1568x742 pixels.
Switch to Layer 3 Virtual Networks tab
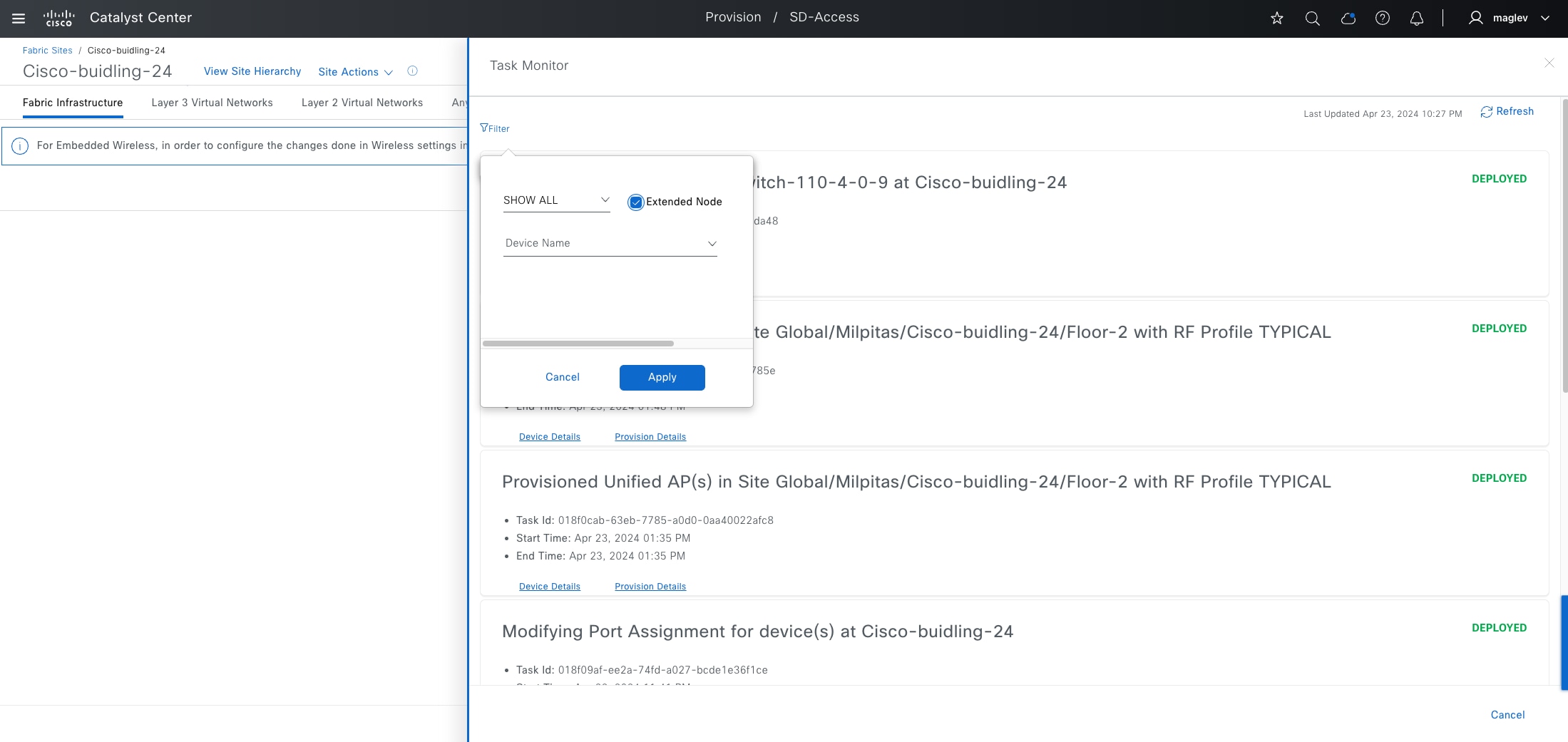(x=212, y=103)
